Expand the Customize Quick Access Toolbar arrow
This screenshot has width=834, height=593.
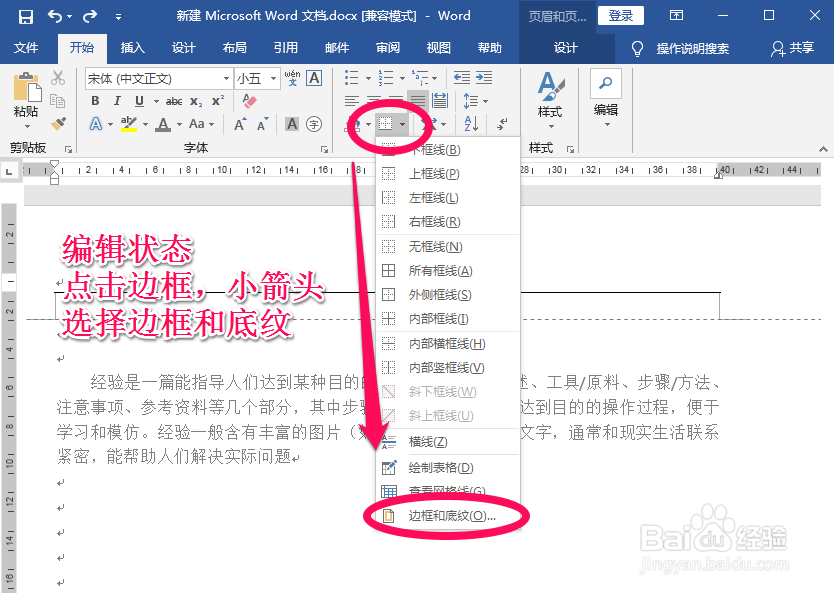click(118, 17)
